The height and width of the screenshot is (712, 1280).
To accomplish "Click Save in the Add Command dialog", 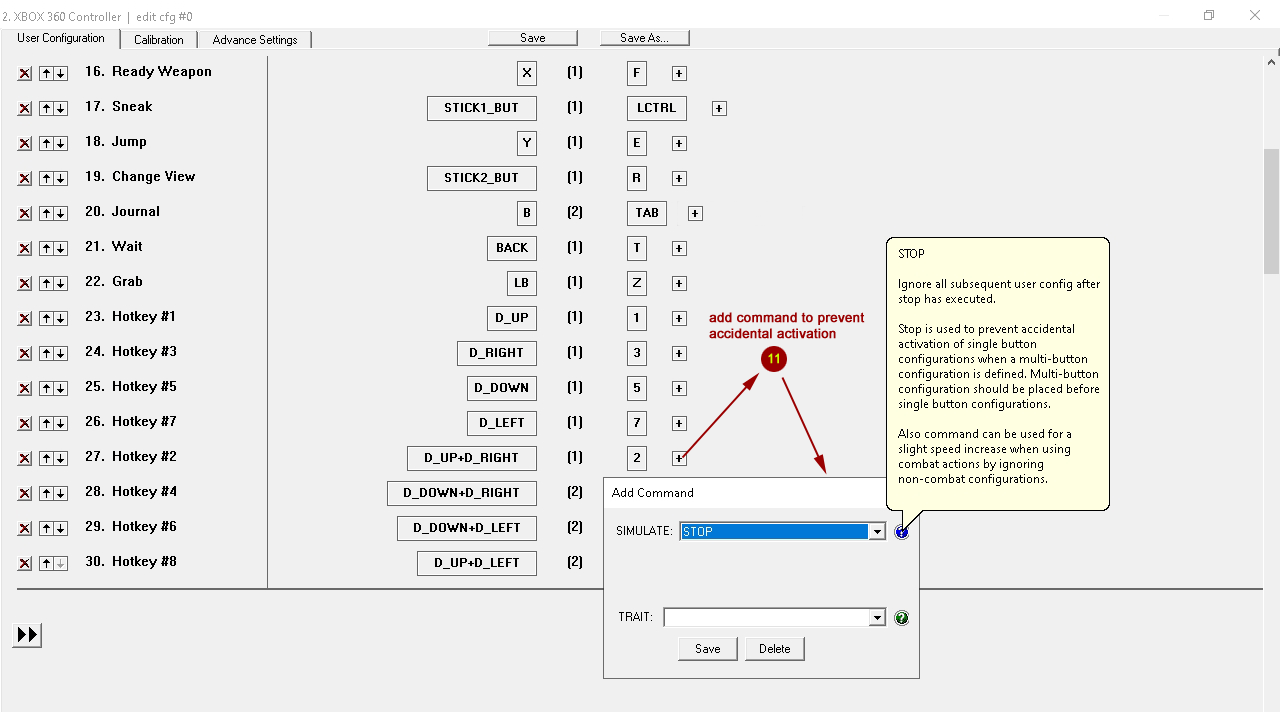I will 707,649.
